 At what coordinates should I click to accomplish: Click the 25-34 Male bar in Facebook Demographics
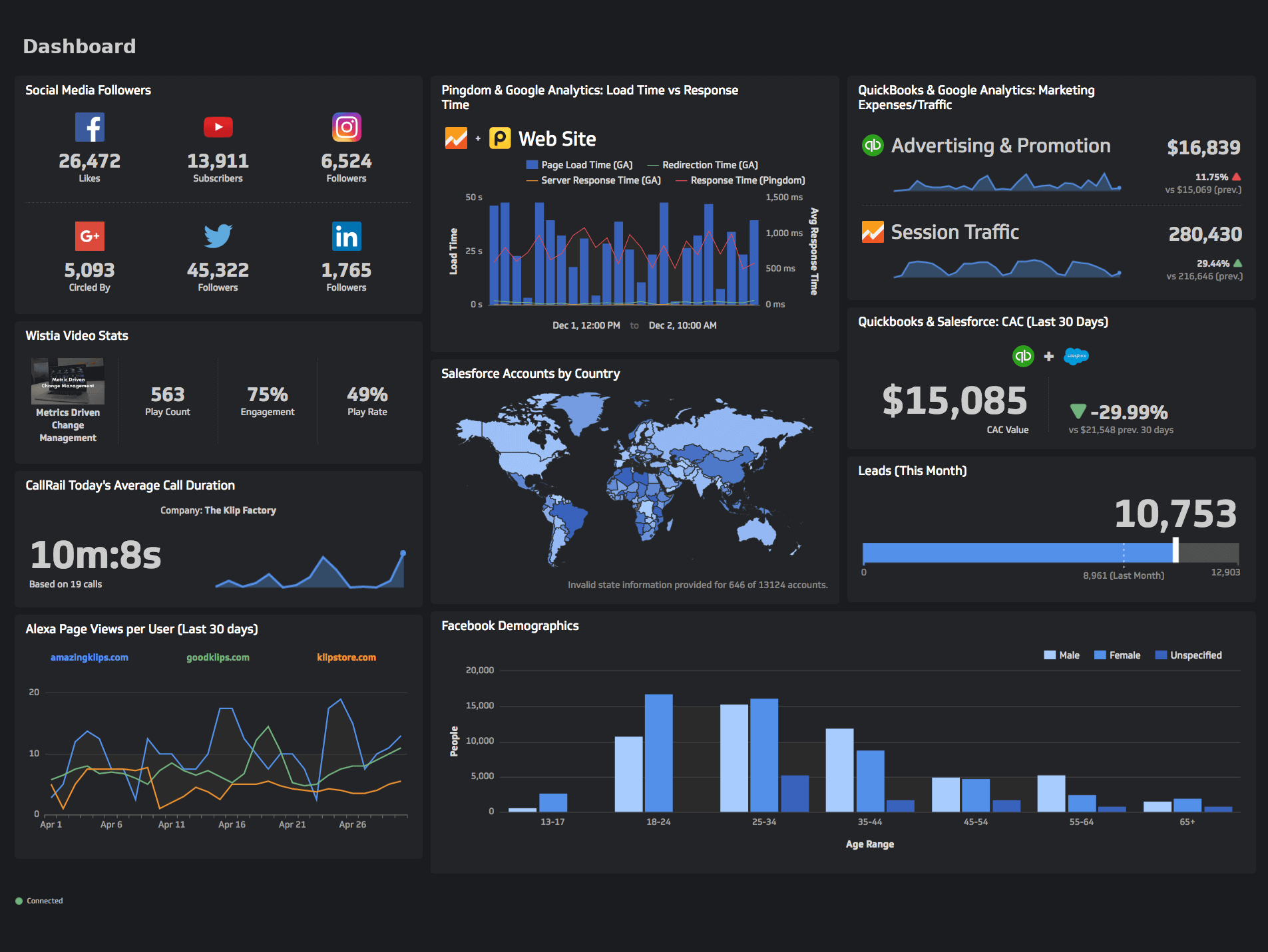(x=734, y=758)
